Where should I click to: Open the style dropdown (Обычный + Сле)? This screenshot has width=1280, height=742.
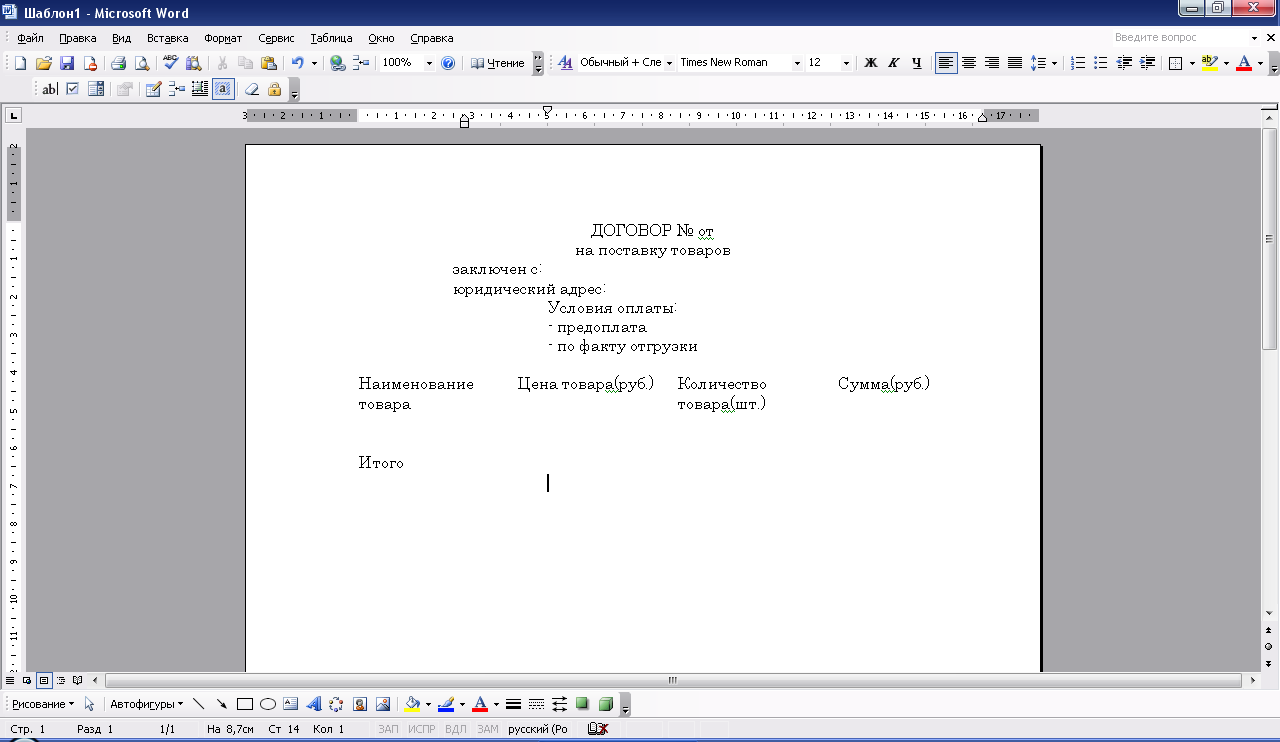pos(668,63)
